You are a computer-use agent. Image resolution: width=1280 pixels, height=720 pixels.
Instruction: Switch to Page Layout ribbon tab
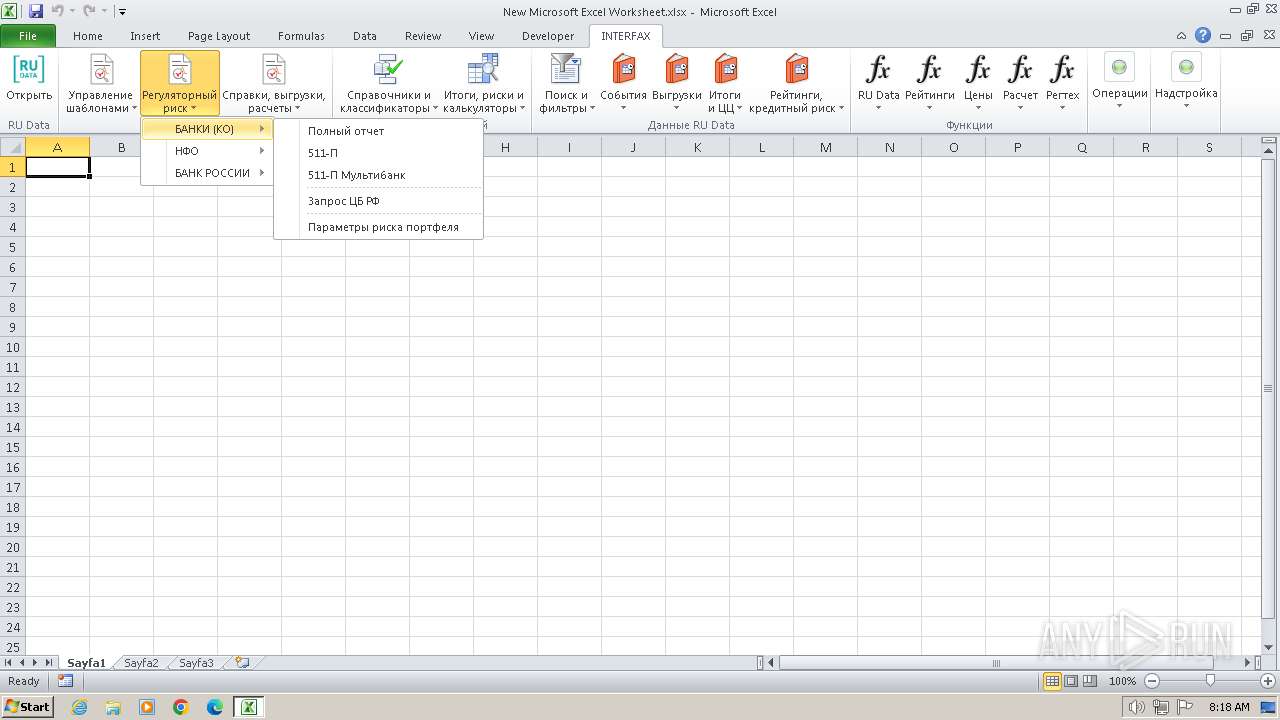(x=219, y=36)
